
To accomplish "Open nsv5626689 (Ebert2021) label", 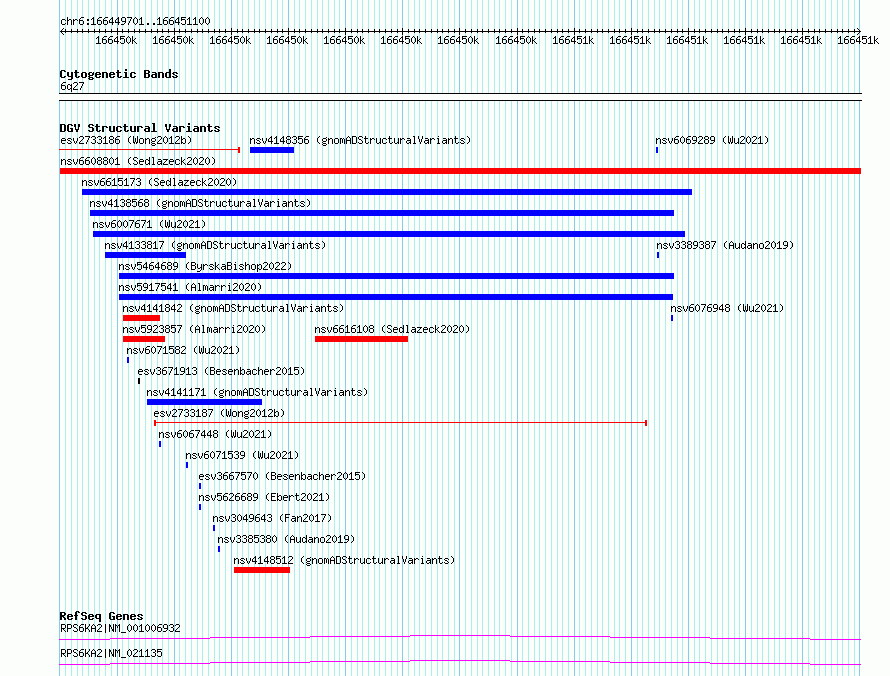I will pos(264,497).
